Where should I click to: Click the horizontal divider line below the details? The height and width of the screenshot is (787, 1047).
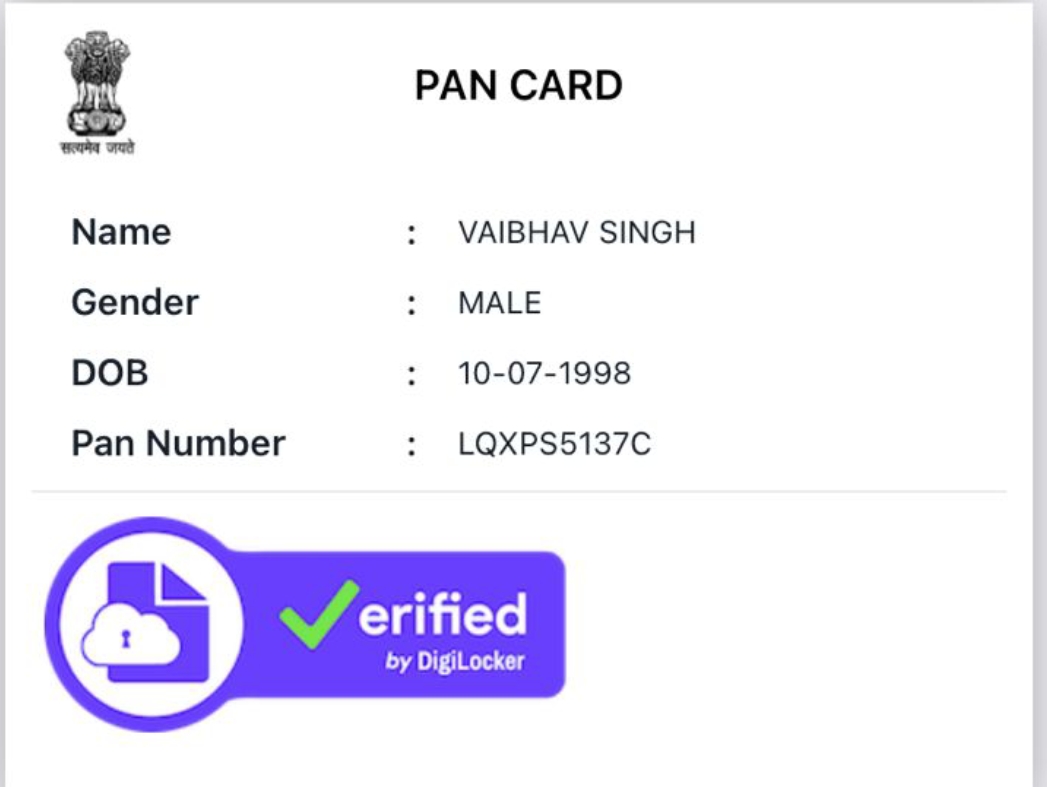(518, 492)
